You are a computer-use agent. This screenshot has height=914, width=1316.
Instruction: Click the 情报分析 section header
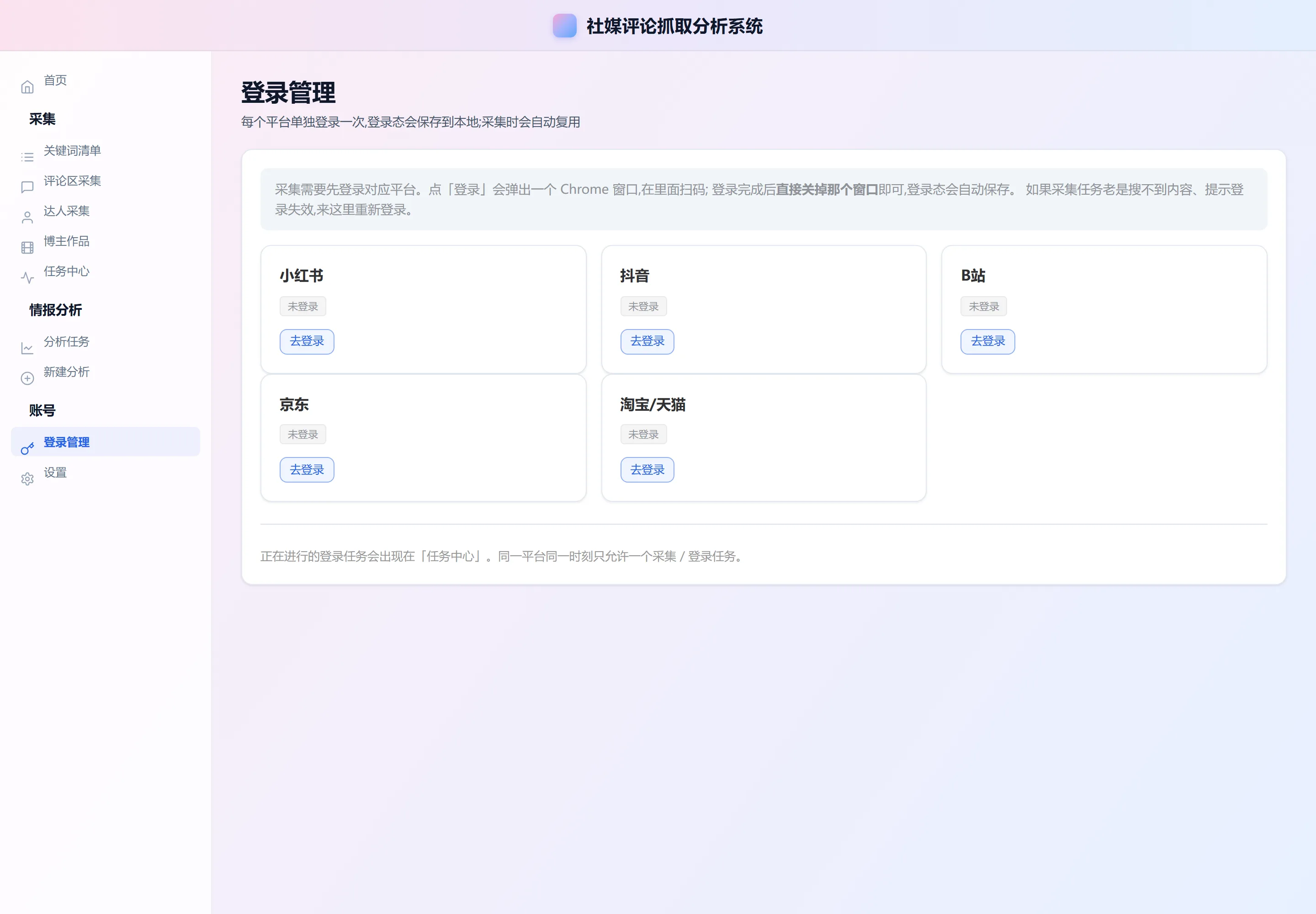tap(56, 310)
